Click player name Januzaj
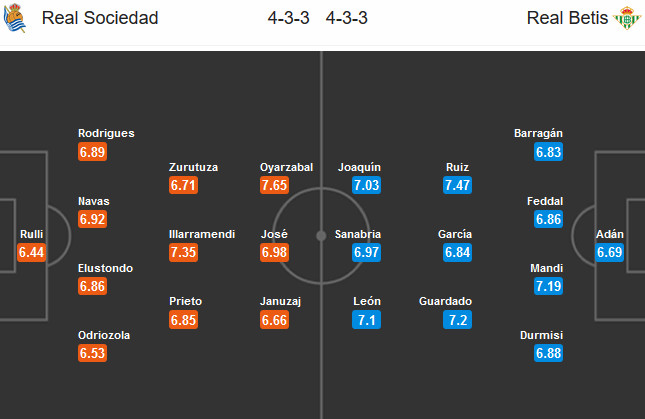The height and width of the screenshot is (419, 645). (281, 301)
